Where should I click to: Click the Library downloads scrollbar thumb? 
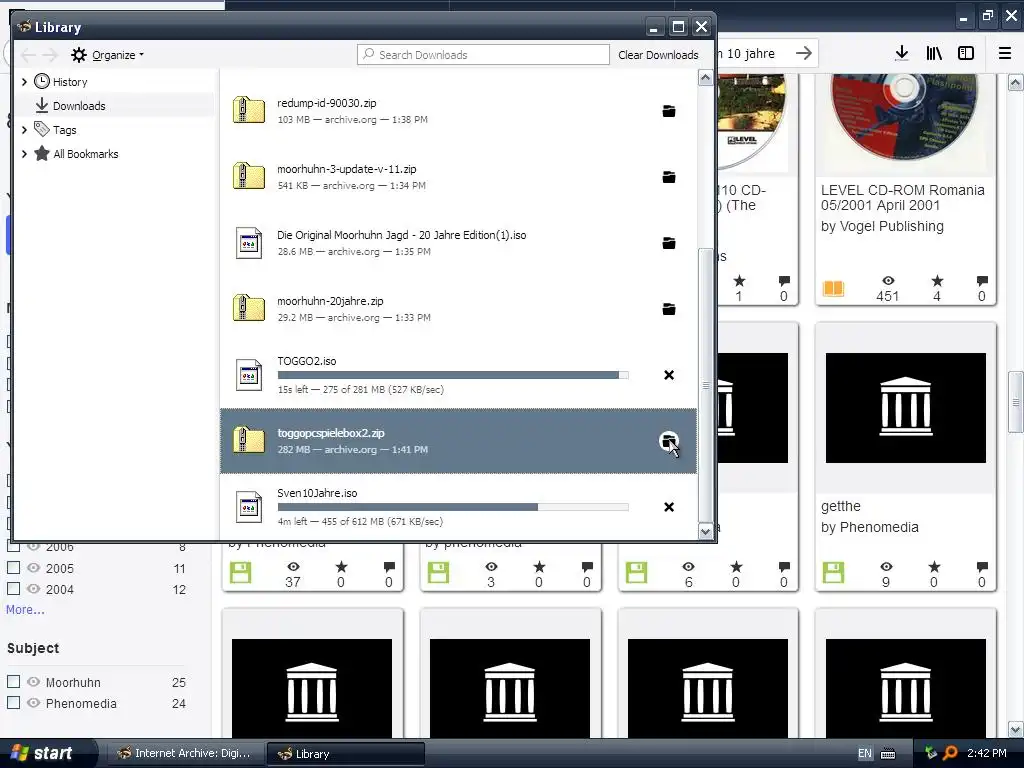[x=705, y=385]
